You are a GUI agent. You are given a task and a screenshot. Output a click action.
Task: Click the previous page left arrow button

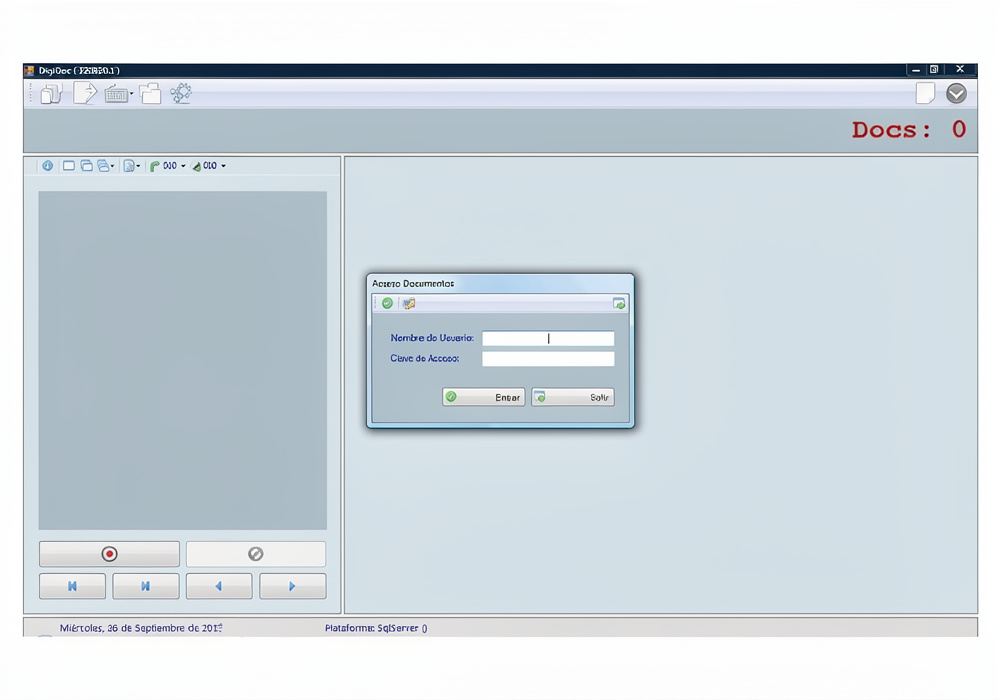[x=219, y=586]
